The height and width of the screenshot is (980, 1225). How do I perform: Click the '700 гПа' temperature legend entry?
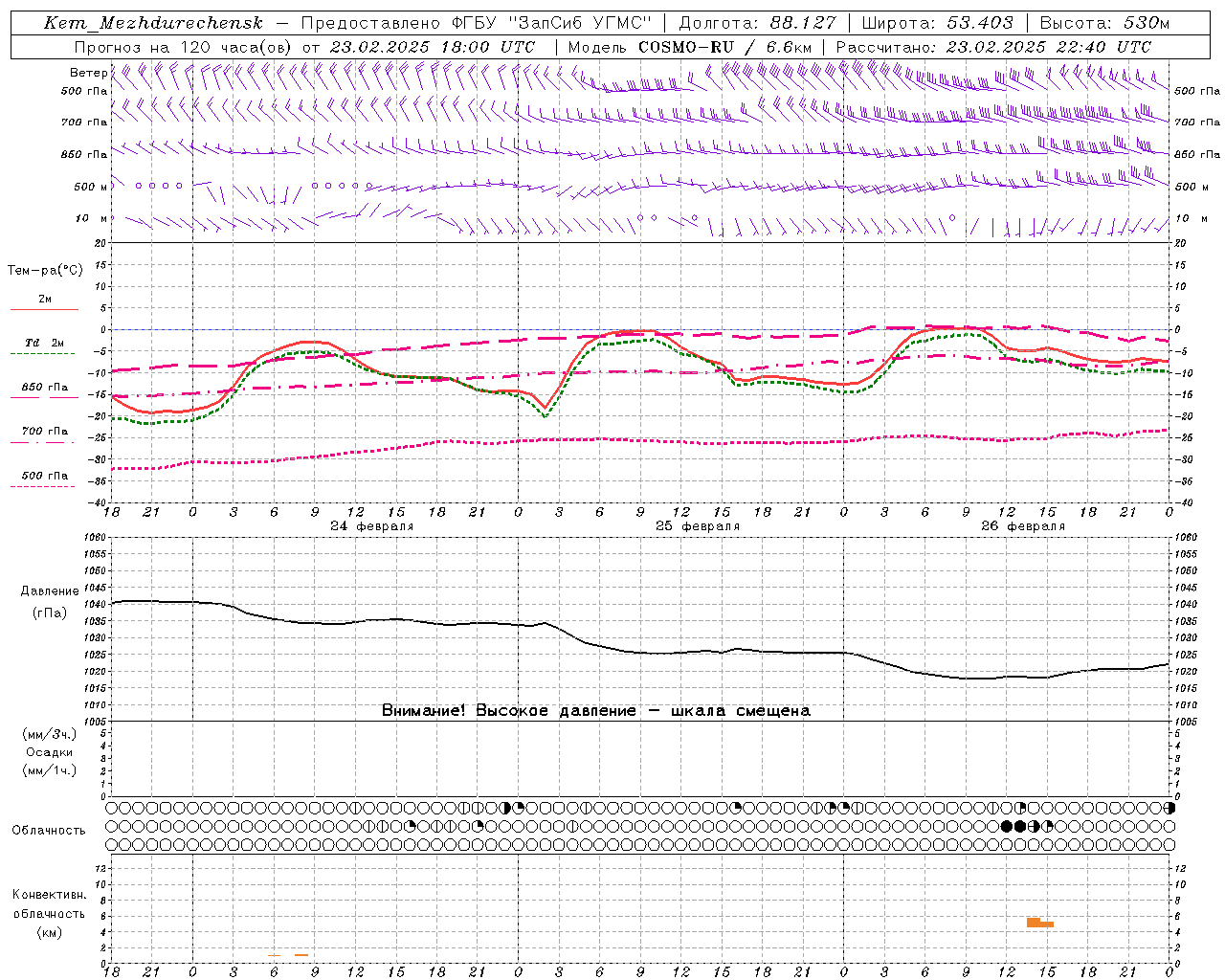(44, 431)
